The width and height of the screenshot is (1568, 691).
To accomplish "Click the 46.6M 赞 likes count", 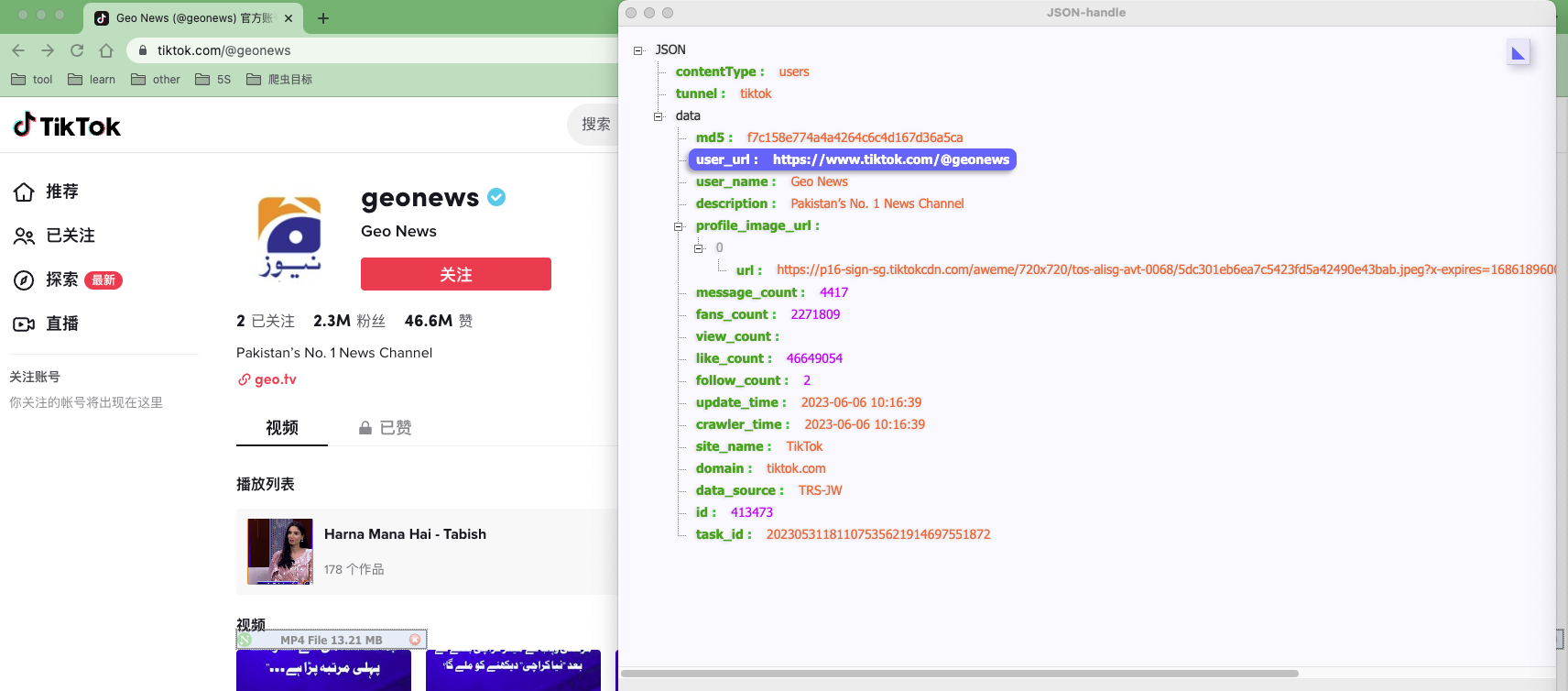I will click(439, 321).
